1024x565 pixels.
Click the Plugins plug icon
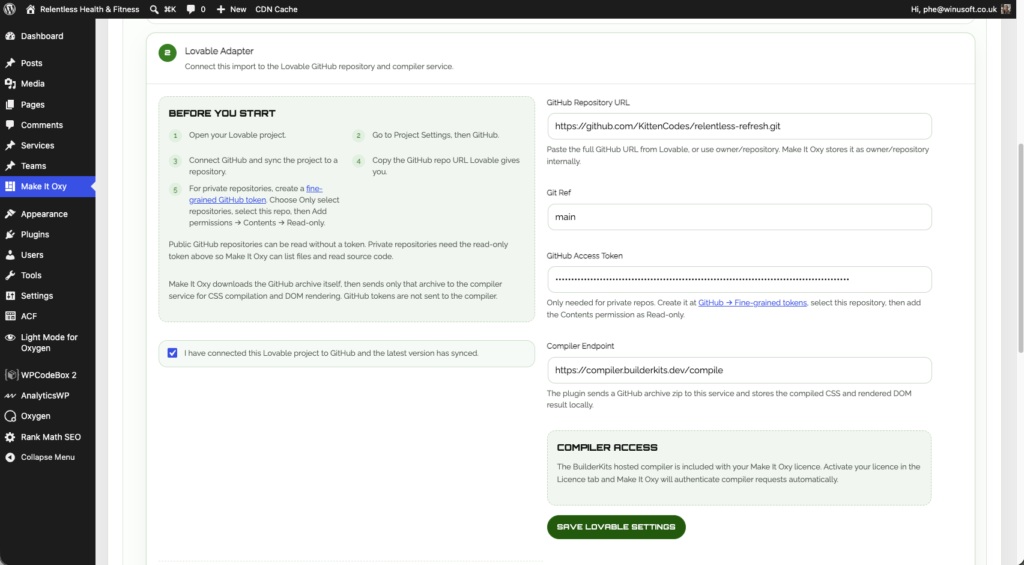tap(10, 234)
